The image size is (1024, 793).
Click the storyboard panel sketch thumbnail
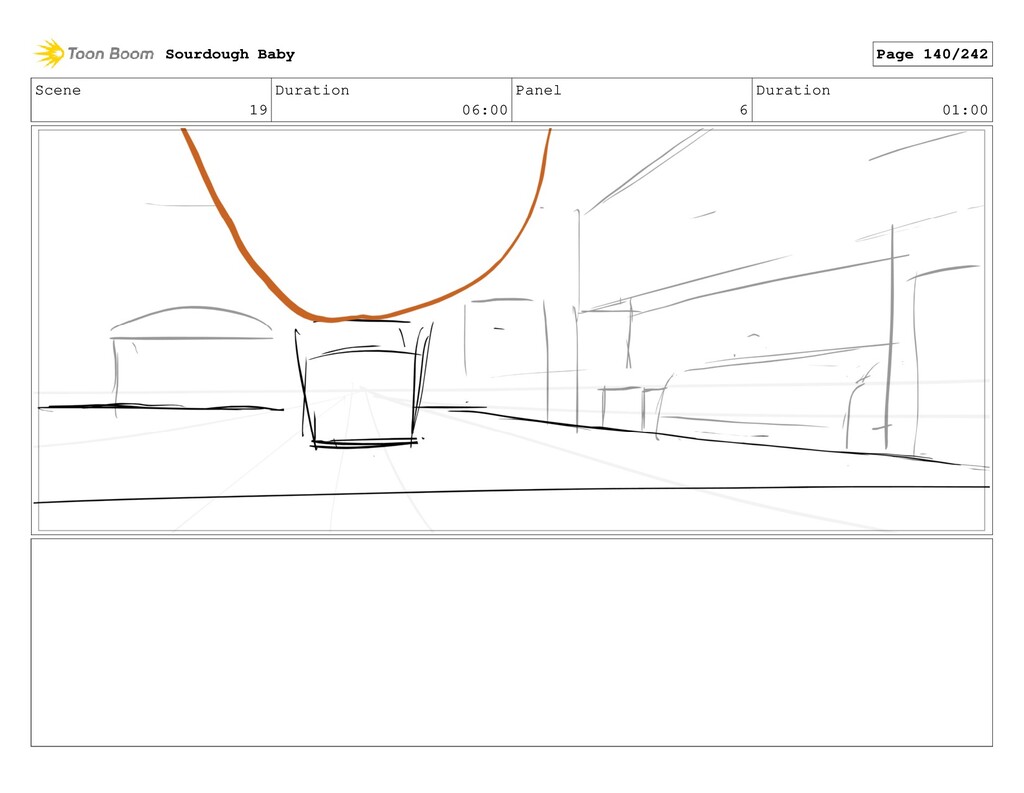511,330
